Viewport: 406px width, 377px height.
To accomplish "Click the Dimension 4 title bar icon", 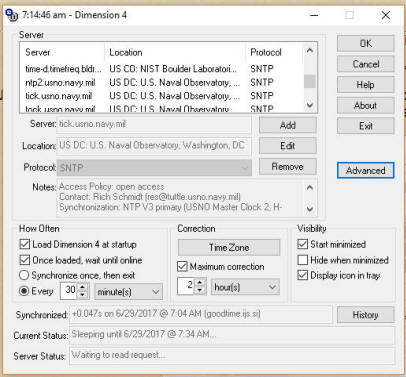I will (x=12, y=15).
